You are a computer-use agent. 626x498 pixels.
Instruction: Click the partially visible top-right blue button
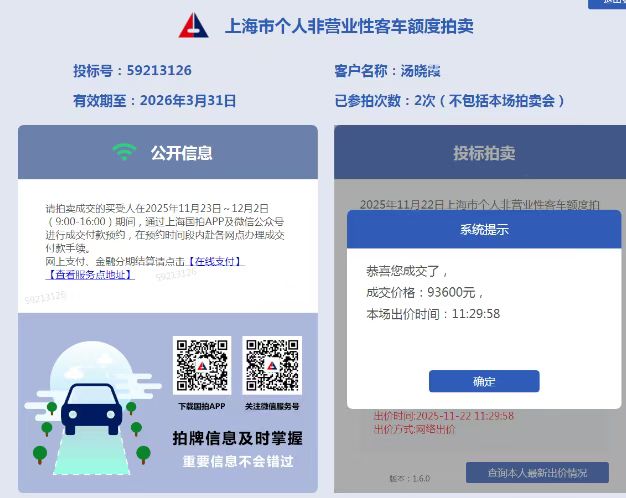click(607, 4)
